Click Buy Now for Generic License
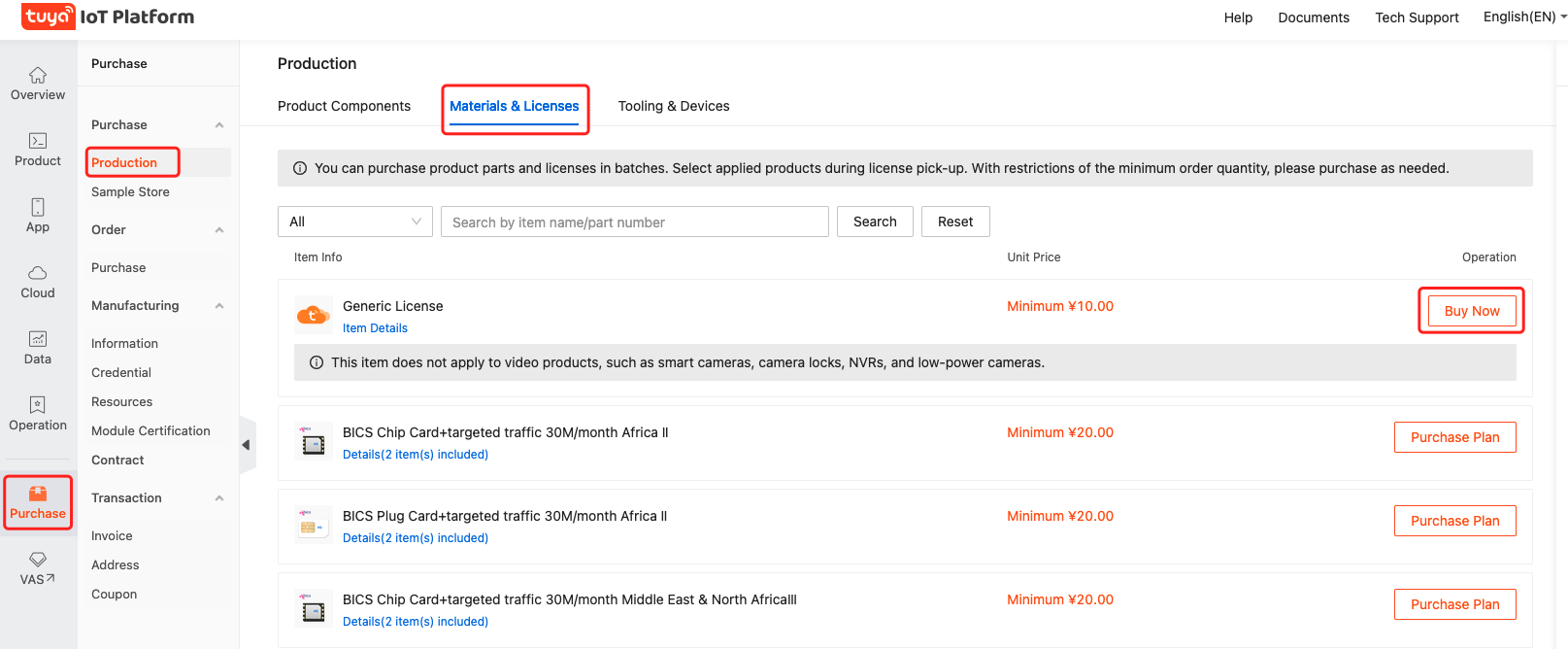 [1471, 311]
